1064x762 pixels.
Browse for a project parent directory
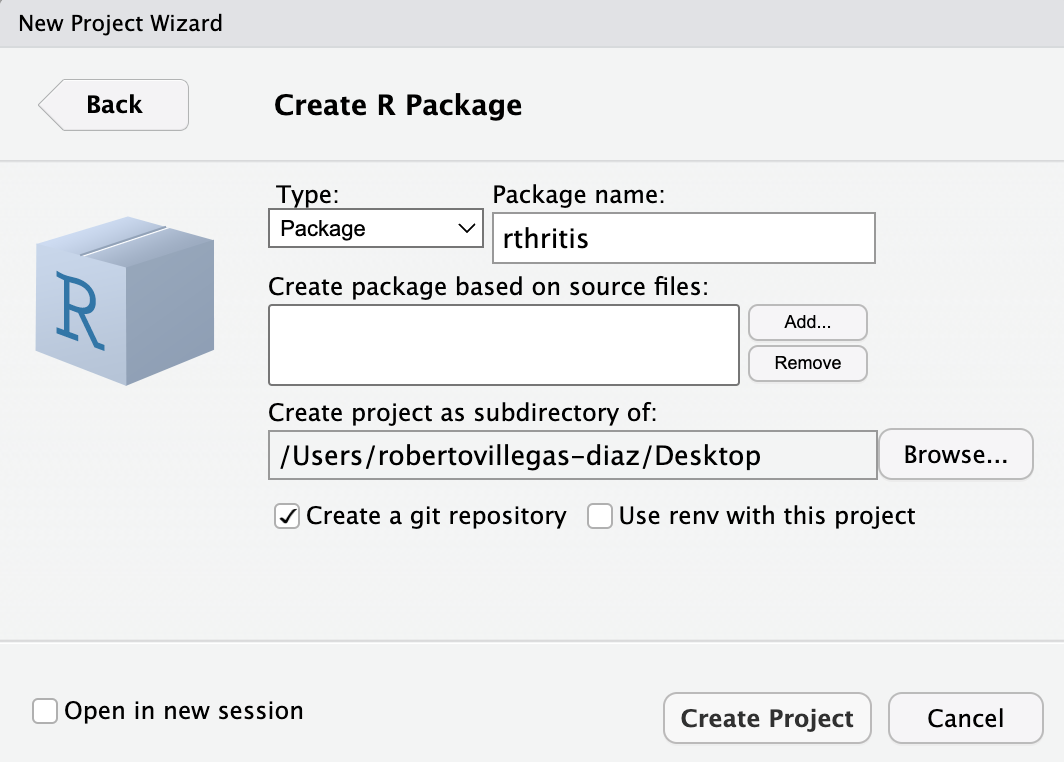[x=955, y=455]
